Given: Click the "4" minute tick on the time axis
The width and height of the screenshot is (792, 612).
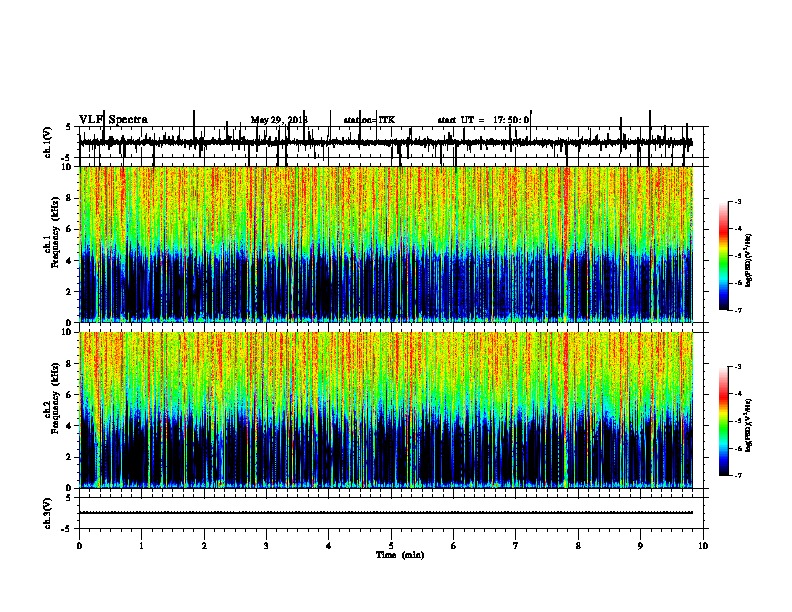Looking at the screenshot, I should [329, 546].
